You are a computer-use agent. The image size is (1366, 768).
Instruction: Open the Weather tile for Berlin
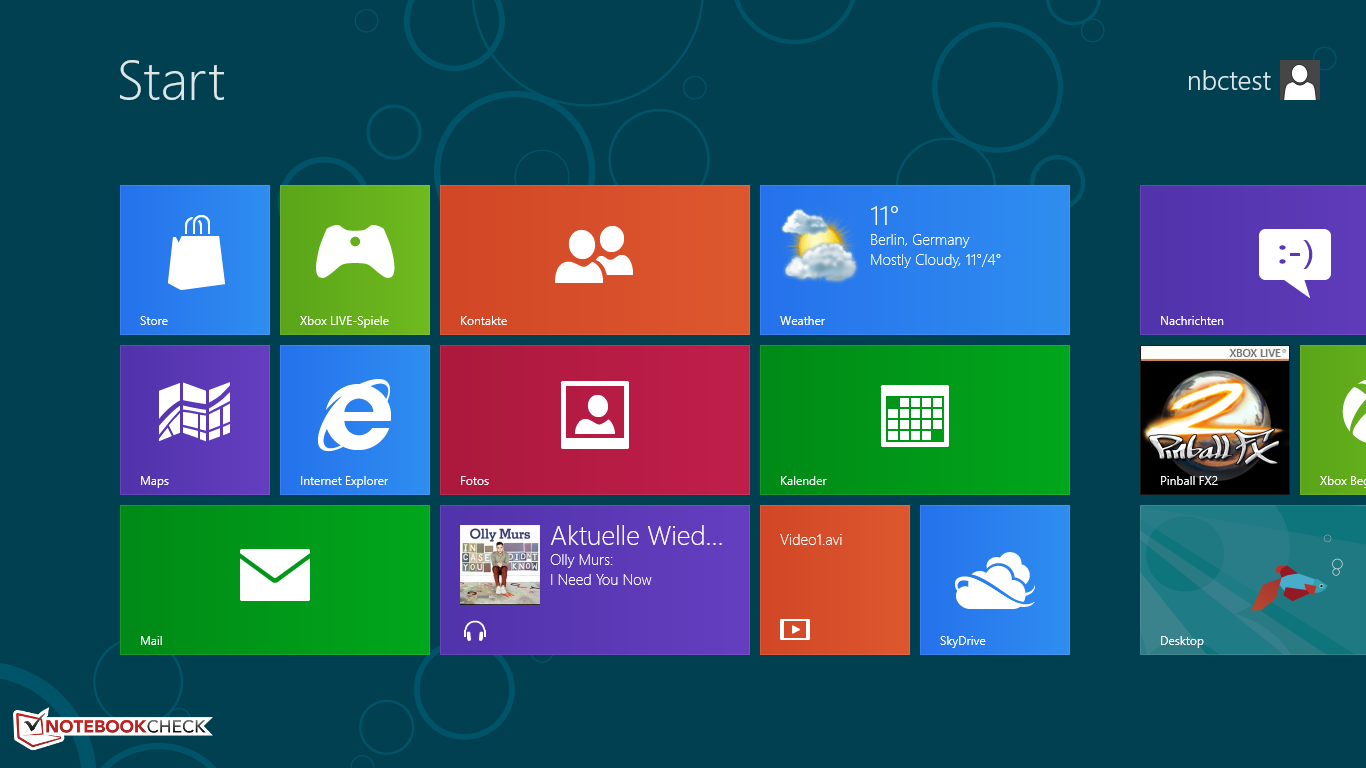point(915,260)
